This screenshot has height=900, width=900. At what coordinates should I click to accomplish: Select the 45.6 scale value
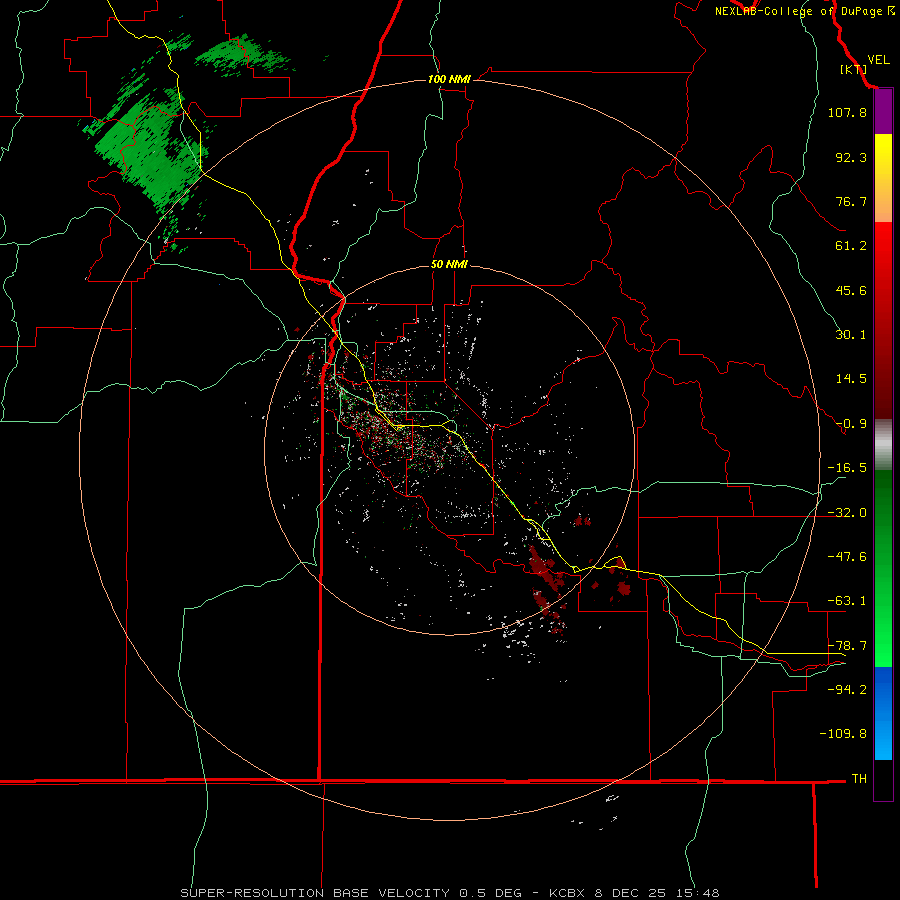click(851, 290)
